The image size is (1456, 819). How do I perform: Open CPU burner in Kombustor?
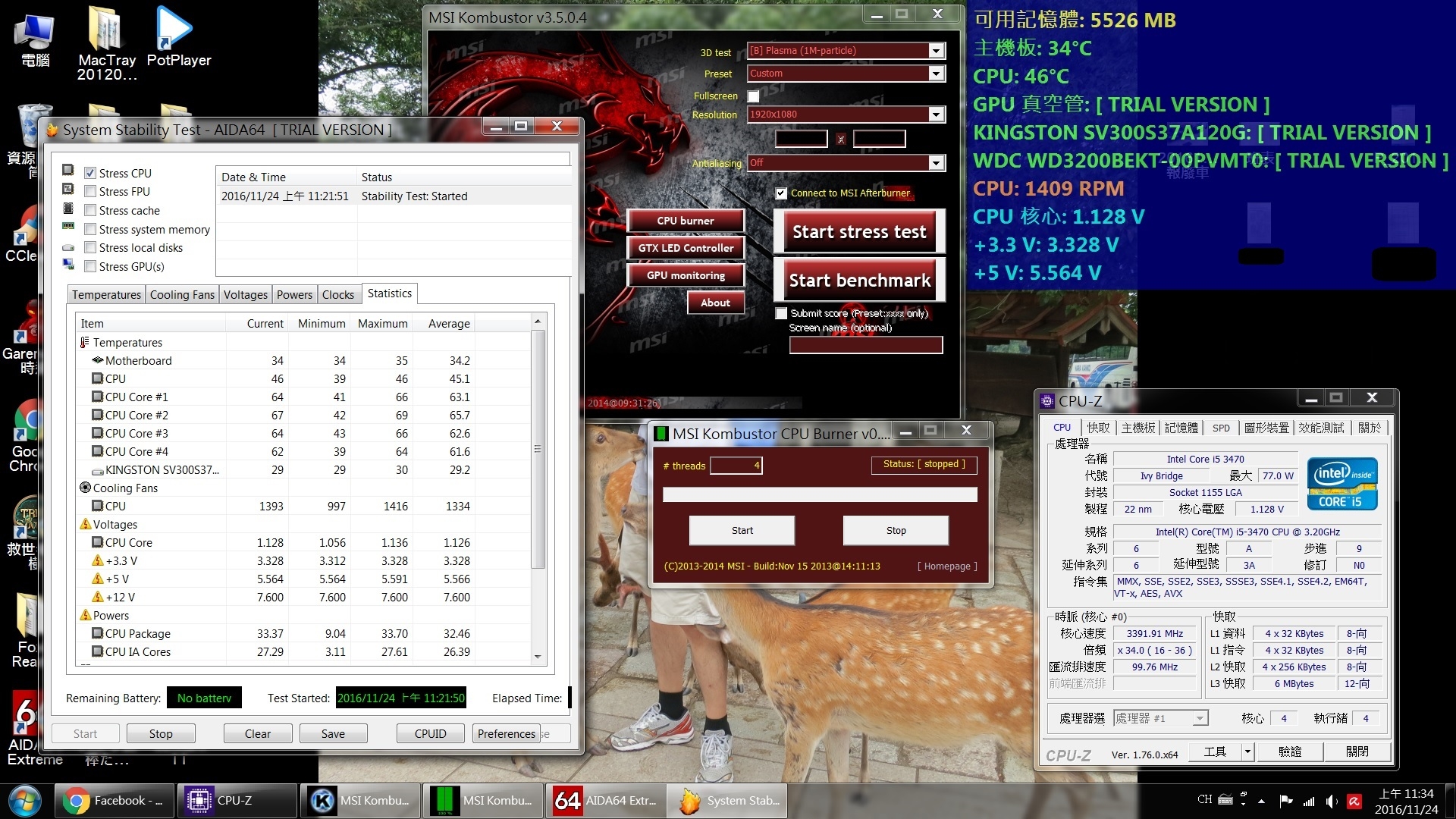click(686, 221)
